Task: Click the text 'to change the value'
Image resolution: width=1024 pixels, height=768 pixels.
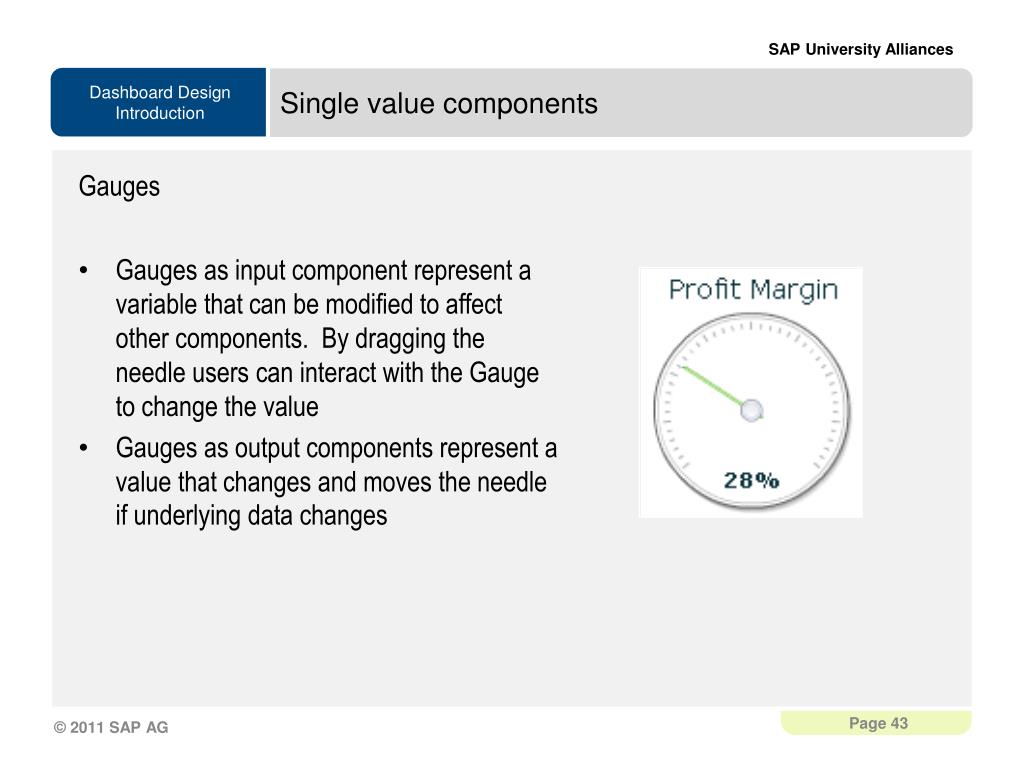Action: click(217, 407)
